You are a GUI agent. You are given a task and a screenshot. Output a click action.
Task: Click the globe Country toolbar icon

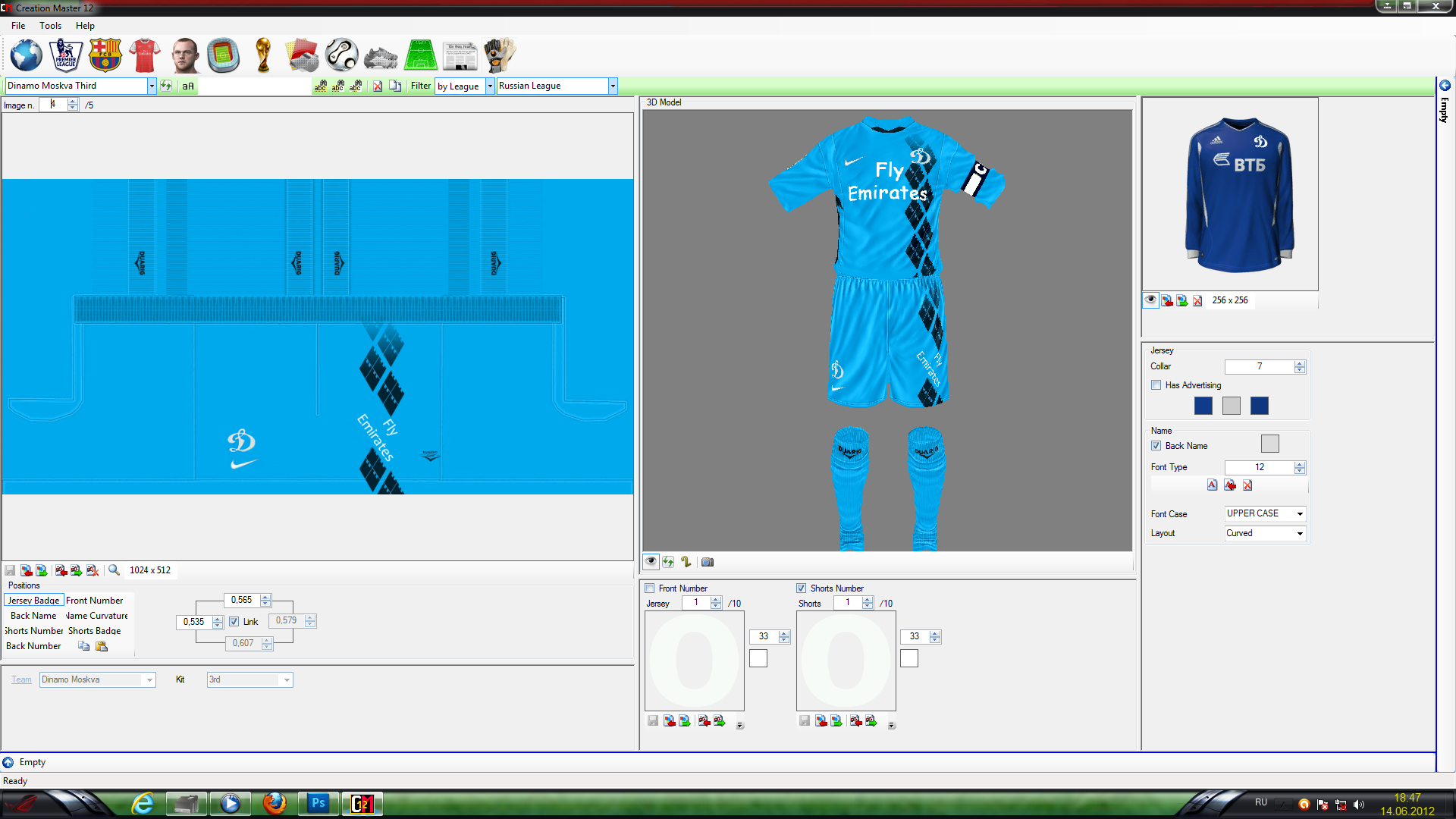(26, 55)
